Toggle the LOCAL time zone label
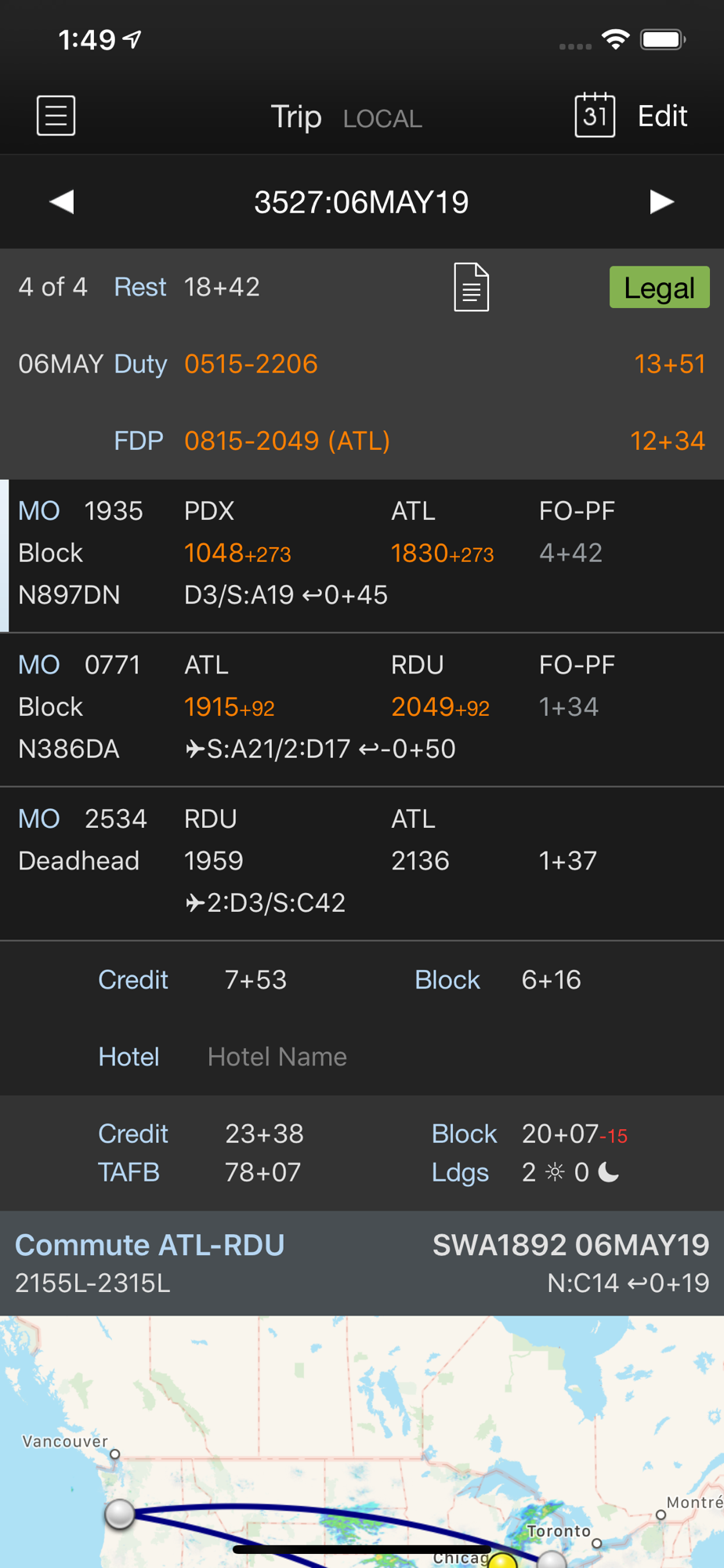This screenshot has width=724, height=1568. click(382, 118)
